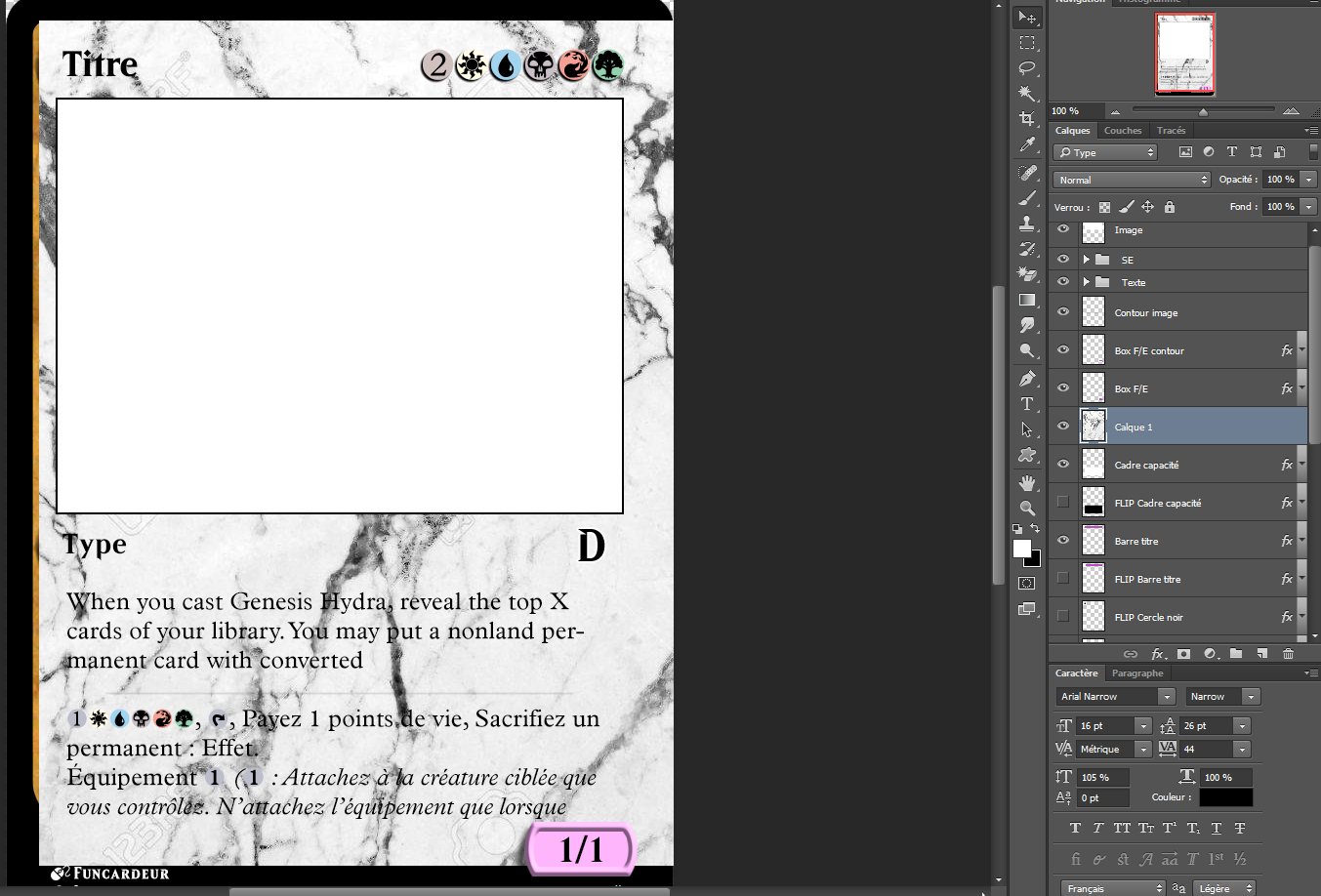This screenshot has height=896, width=1321.
Task: Hide the Image layer
Action: [x=1063, y=230]
